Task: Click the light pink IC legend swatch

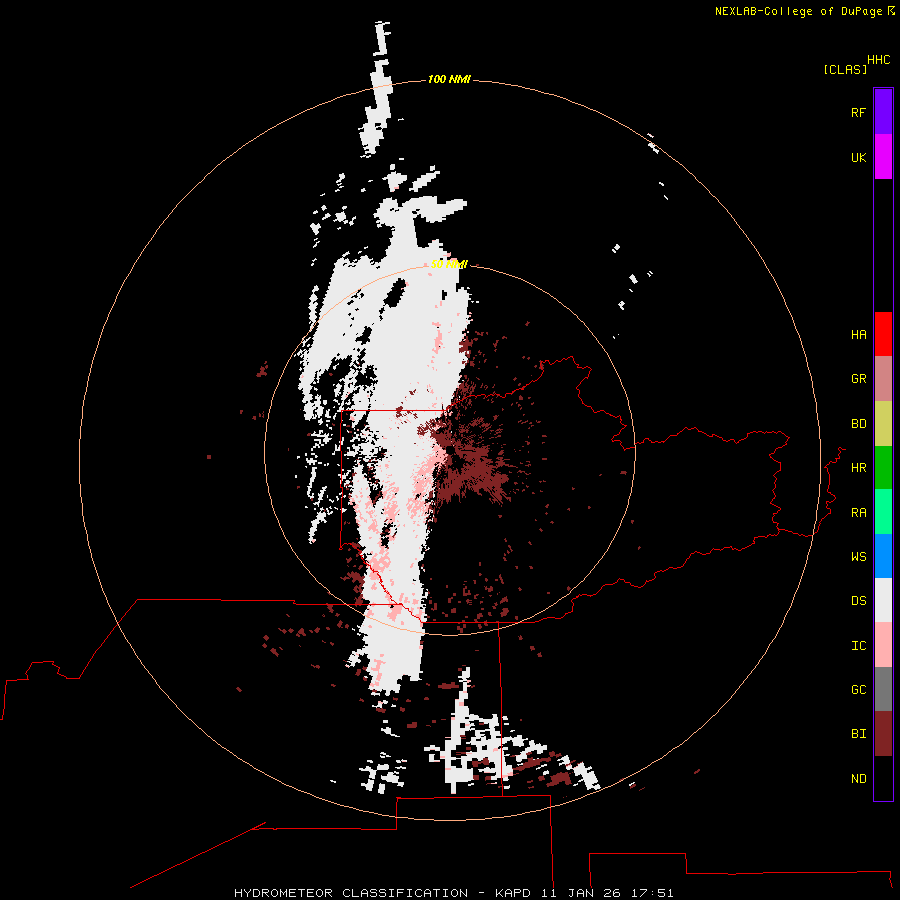Action: pyautogui.click(x=883, y=645)
